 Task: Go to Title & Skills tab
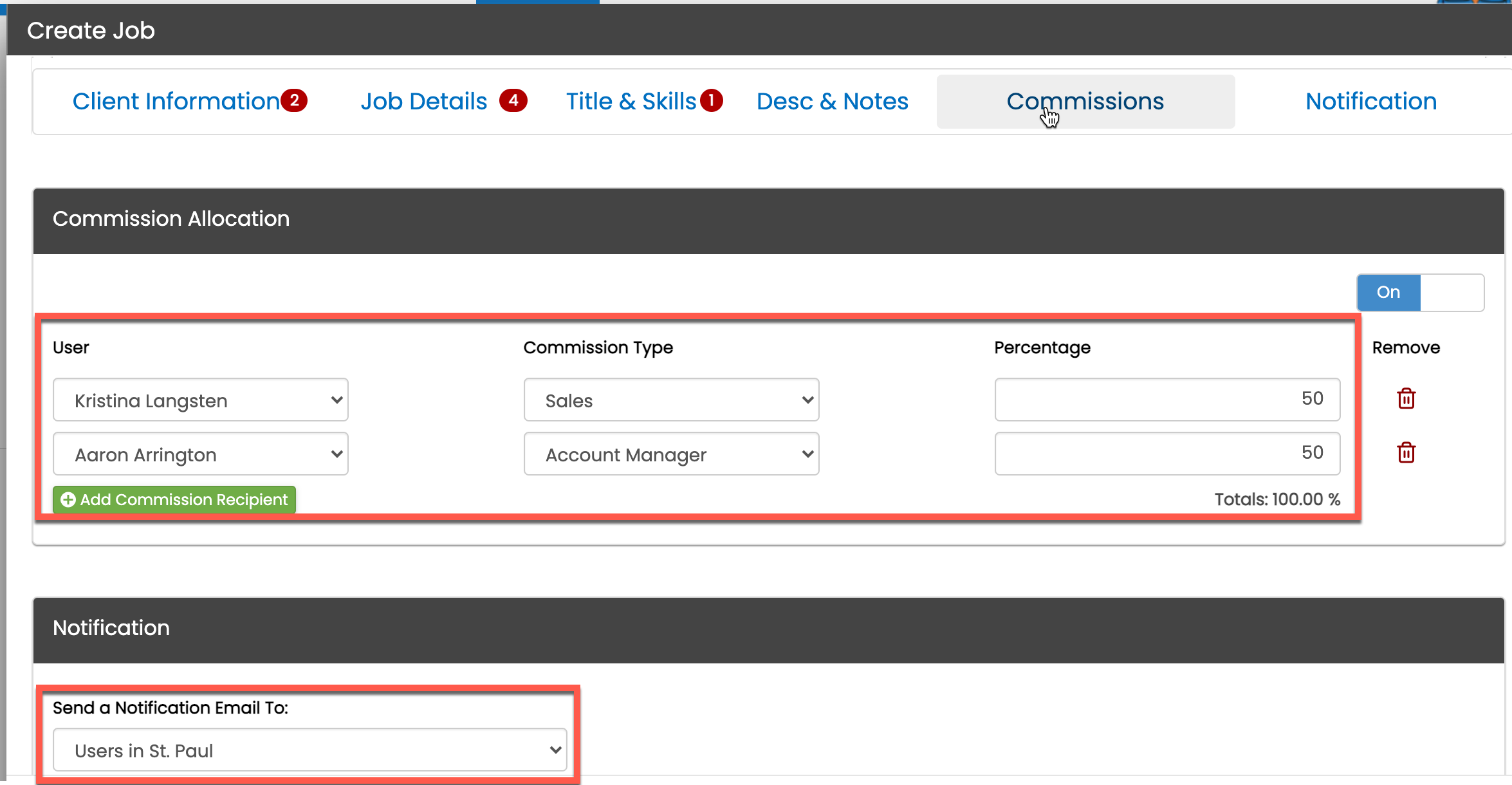click(x=631, y=102)
